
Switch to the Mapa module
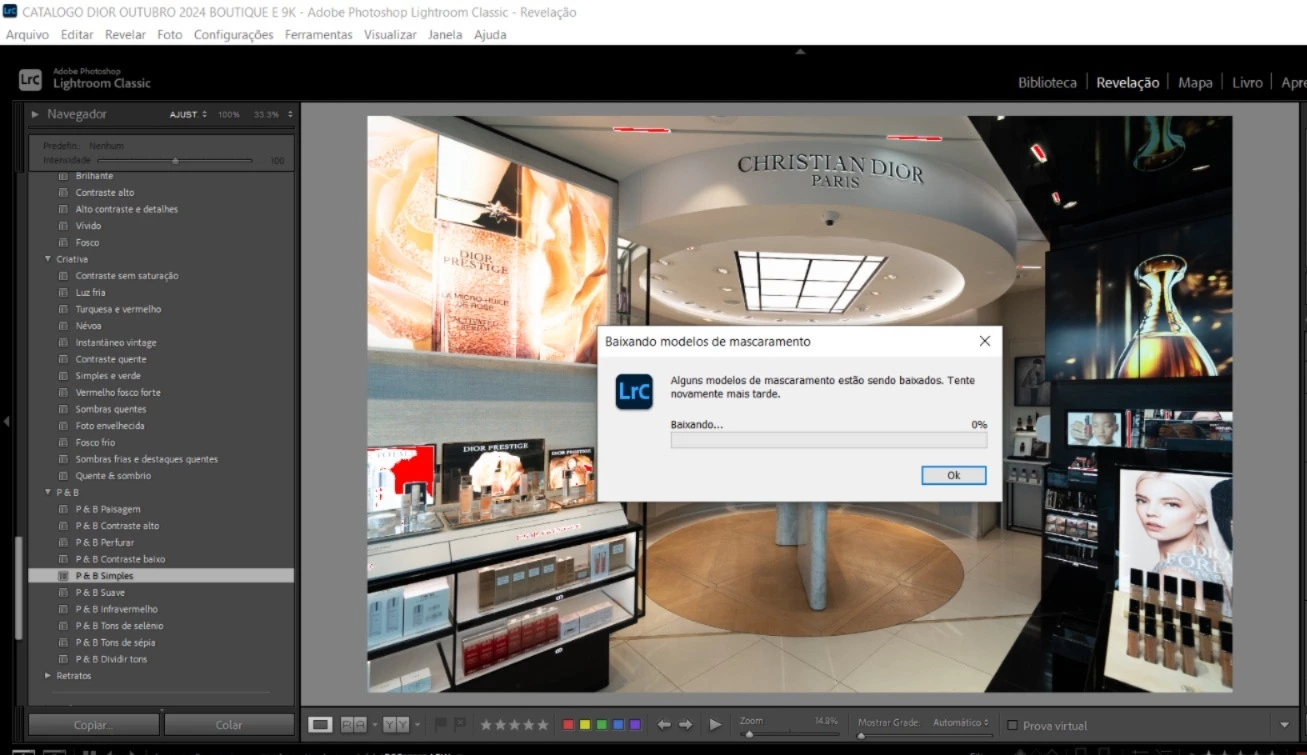tap(1195, 82)
